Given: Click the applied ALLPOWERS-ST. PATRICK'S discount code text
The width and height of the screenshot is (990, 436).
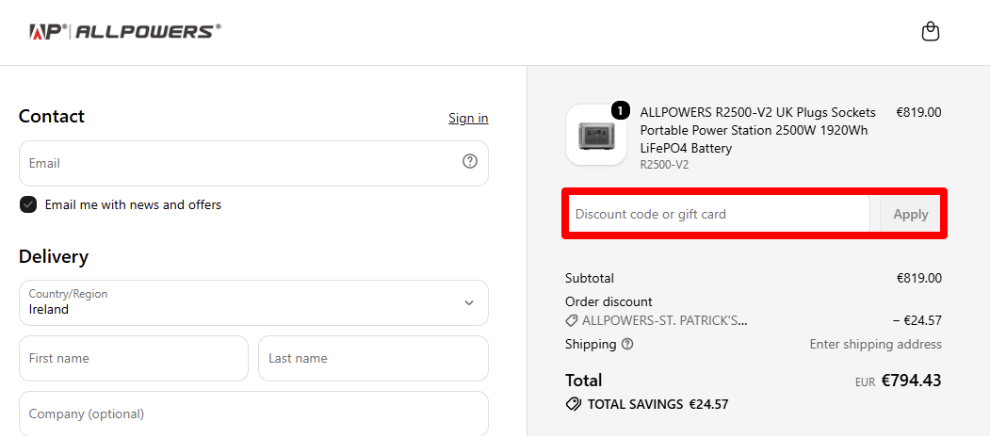Looking at the screenshot, I should pos(664,321).
